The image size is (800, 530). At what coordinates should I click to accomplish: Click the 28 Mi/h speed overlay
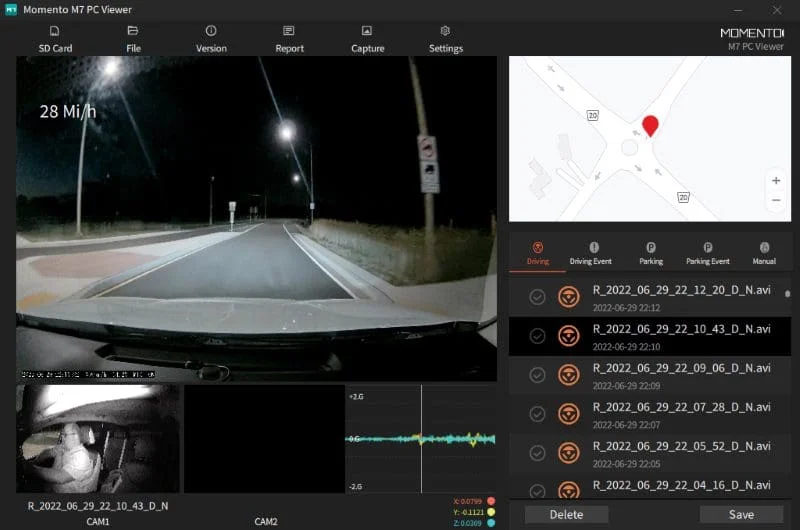pyautogui.click(x=68, y=111)
